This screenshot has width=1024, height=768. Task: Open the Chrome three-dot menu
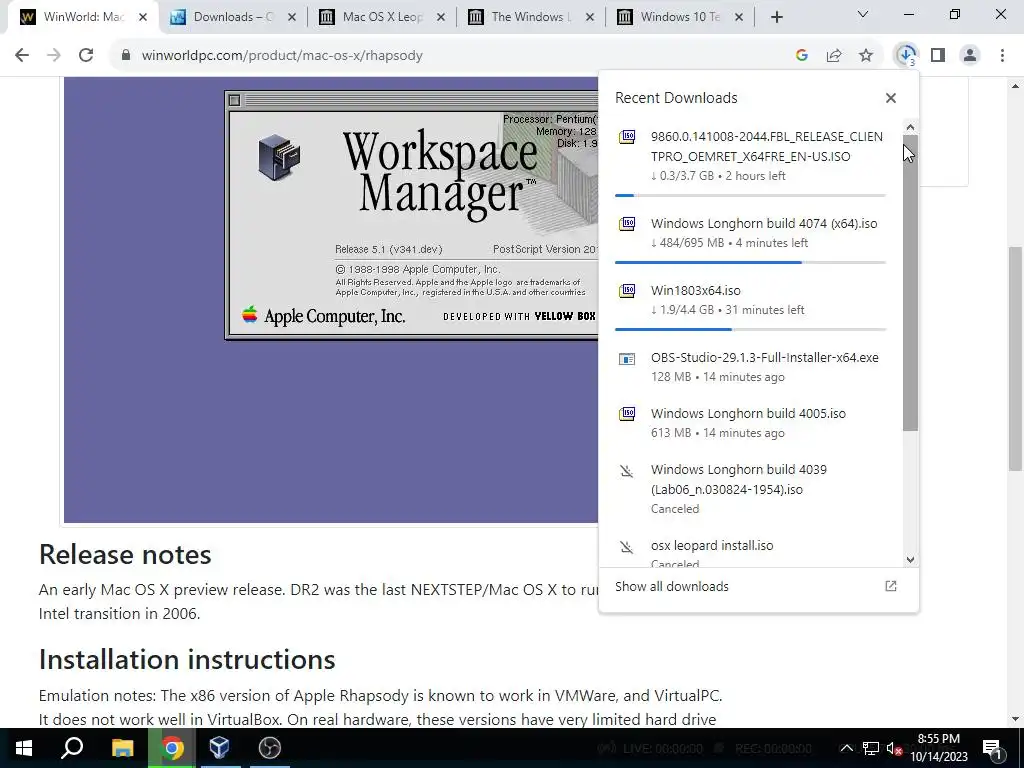[x=1002, y=56]
